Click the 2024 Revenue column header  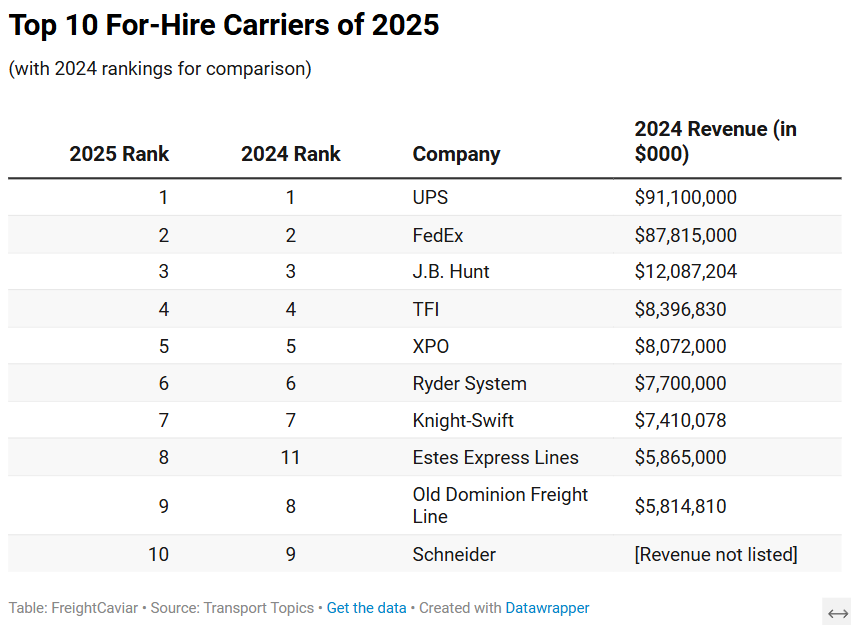click(x=715, y=142)
